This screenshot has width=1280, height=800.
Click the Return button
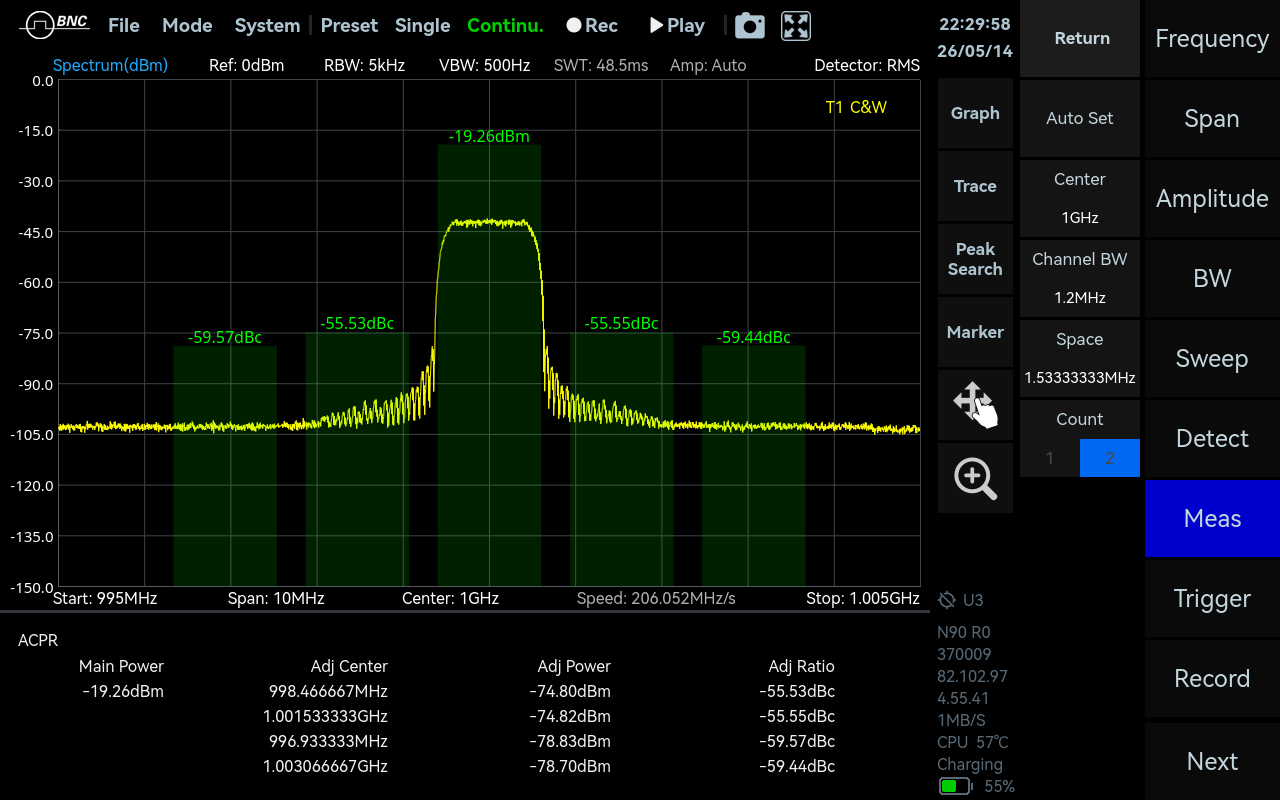[1080, 38]
